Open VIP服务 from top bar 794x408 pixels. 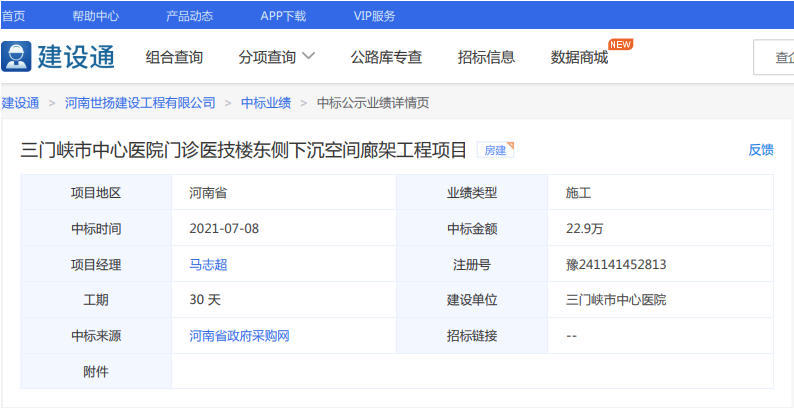(374, 15)
